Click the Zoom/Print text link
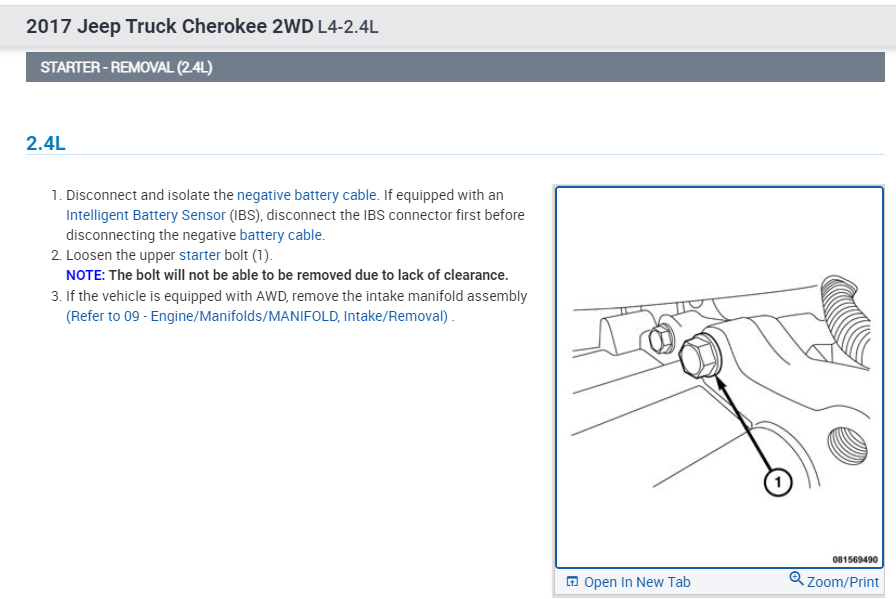This screenshot has height=599, width=896. tap(843, 582)
